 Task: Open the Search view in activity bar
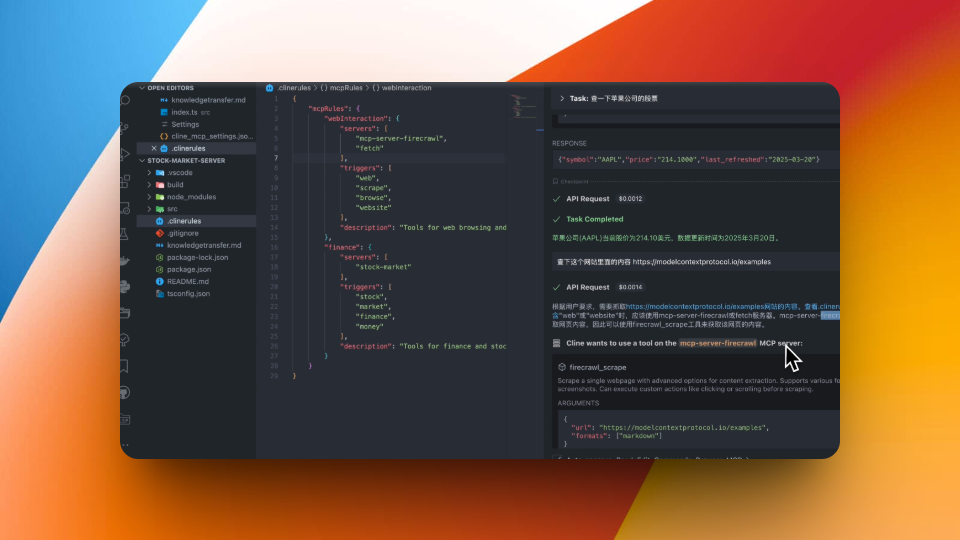click(x=126, y=101)
